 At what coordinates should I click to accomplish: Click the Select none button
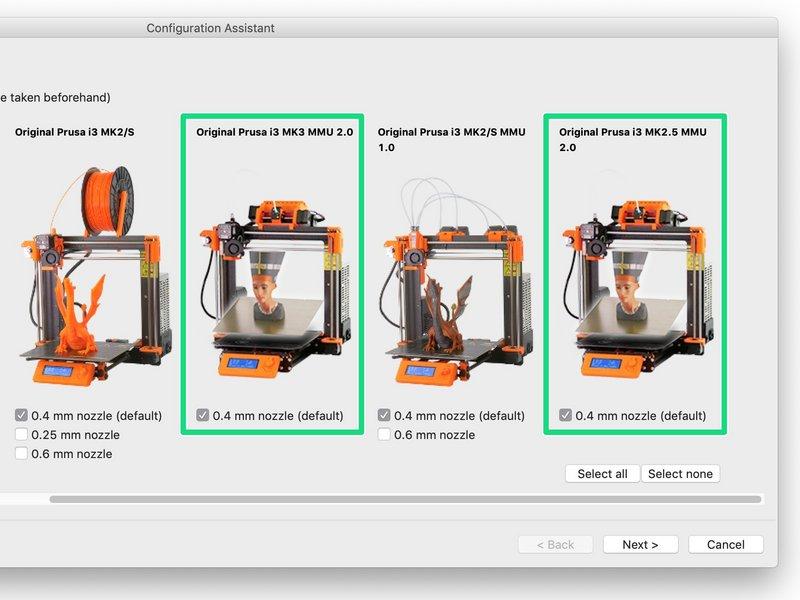pos(680,474)
